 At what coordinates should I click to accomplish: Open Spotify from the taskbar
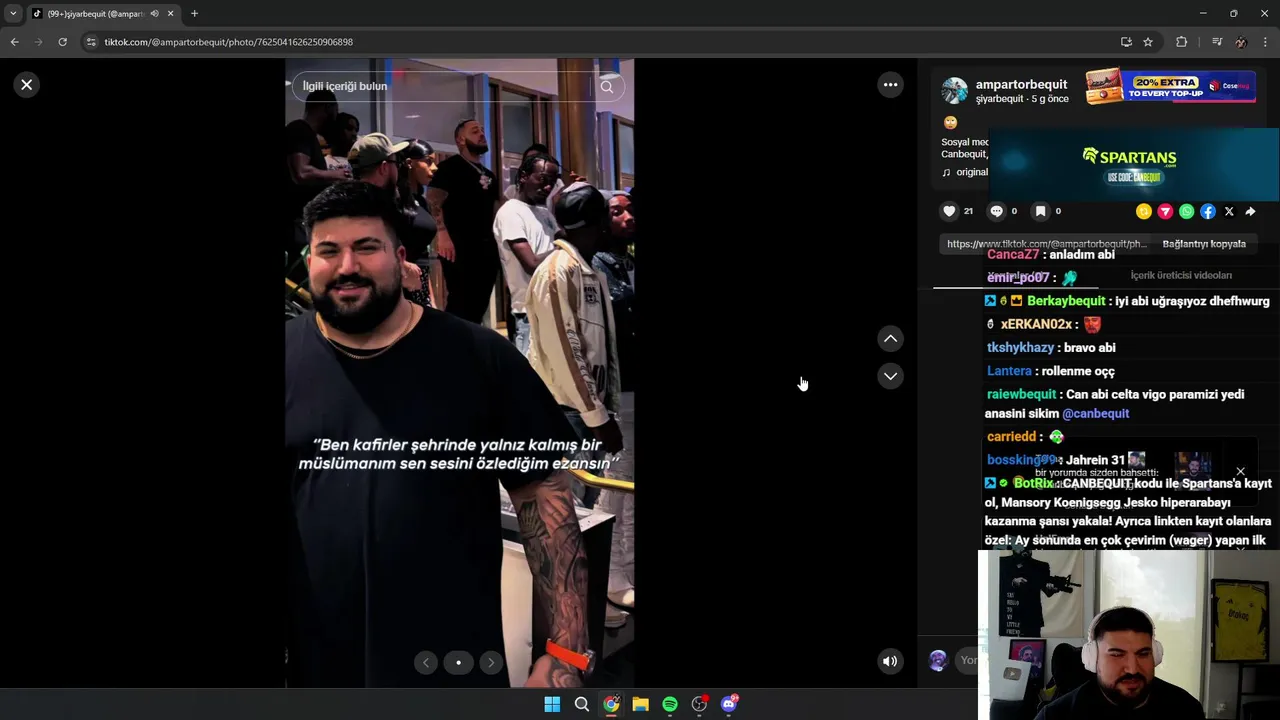coord(670,704)
